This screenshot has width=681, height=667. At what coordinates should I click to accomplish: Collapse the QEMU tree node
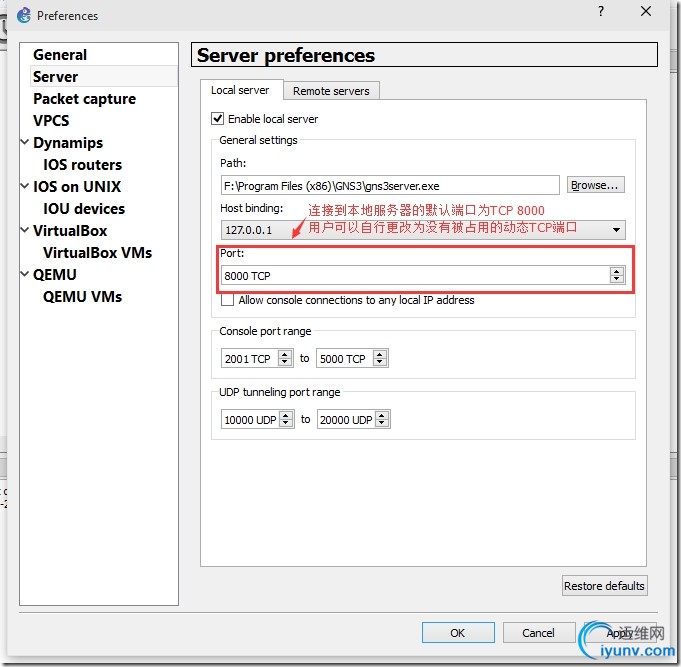[25, 274]
